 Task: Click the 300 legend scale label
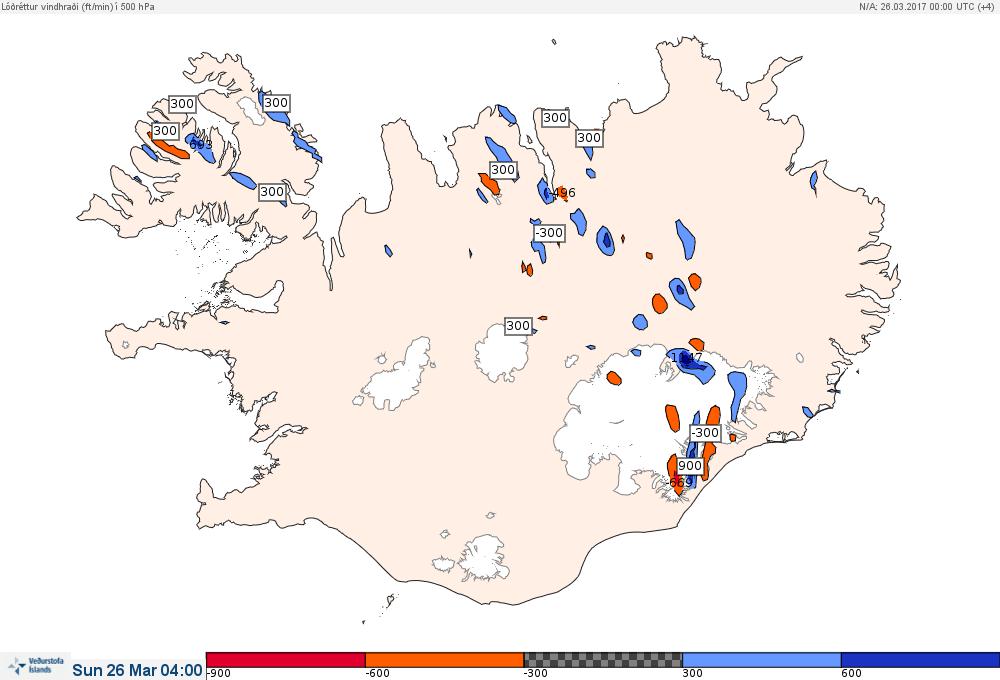click(693, 674)
